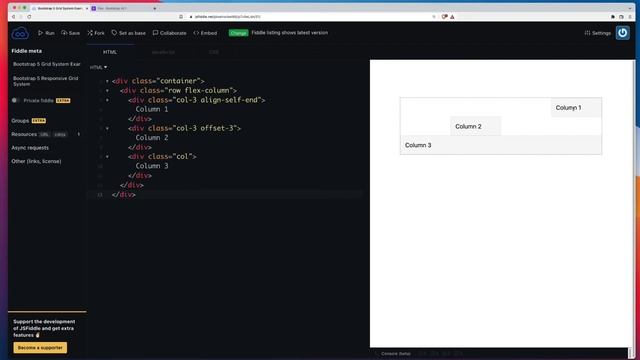This screenshot has width=640, height=360.
Task: Click the JSFiddle cloud logo
Action: click(x=20, y=33)
